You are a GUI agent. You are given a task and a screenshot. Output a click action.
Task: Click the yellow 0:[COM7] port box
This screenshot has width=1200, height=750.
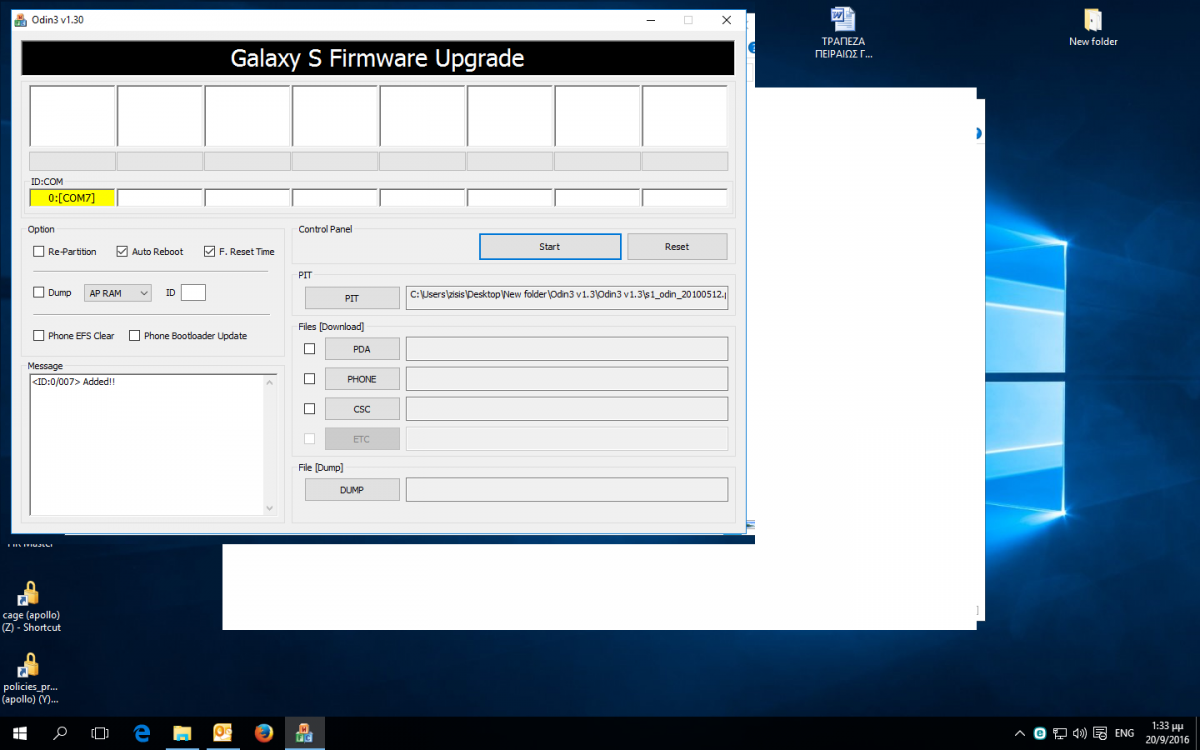(x=72, y=198)
